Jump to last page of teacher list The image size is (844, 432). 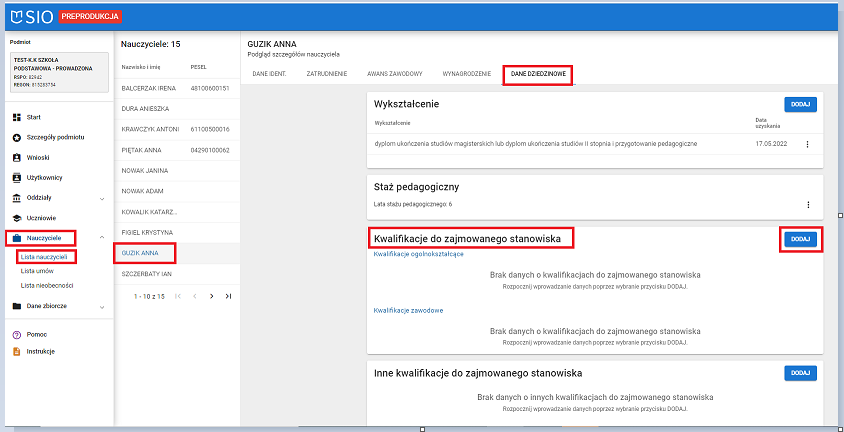coord(229,296)
